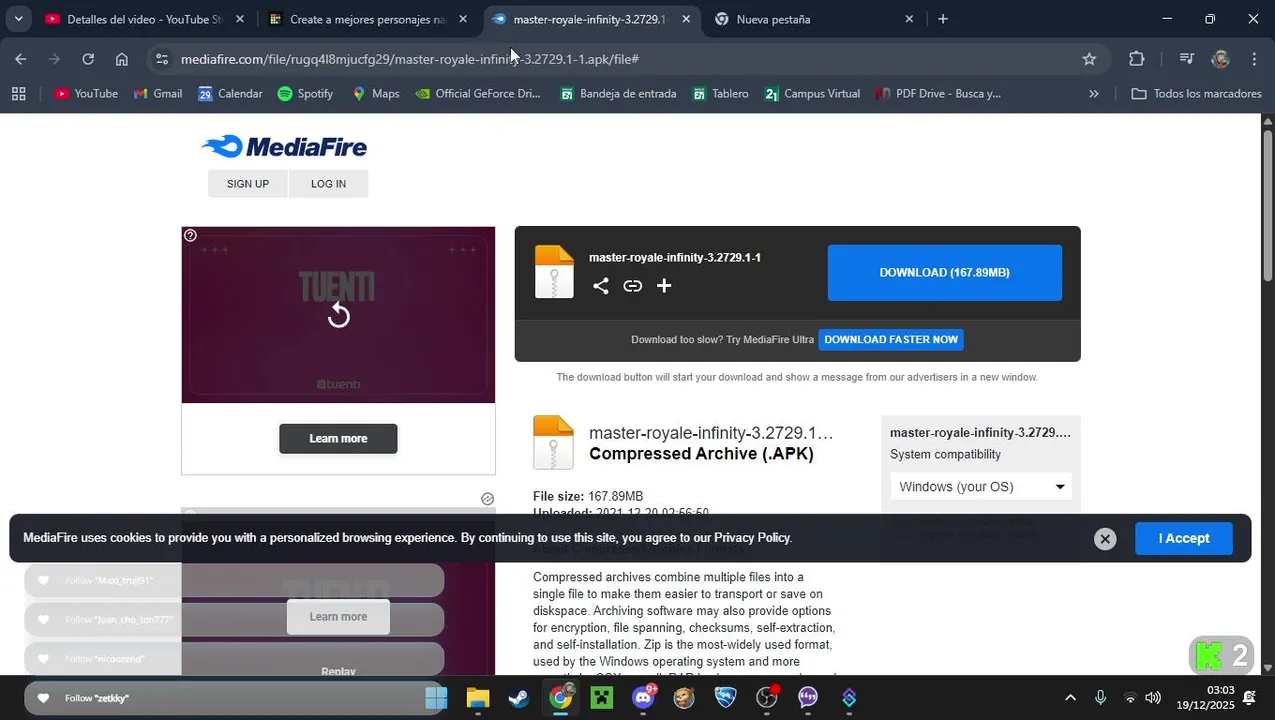
Task: Open Discord from the taskbar
Action: coord(643,698)
